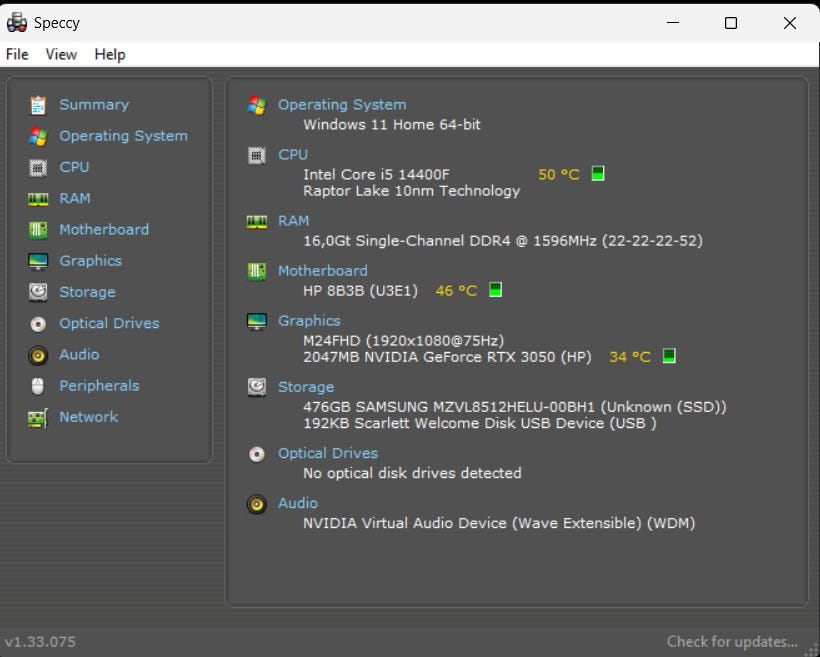
Task: Click the motherboard 46 °C temperature reading
Action: pos(456,290)
